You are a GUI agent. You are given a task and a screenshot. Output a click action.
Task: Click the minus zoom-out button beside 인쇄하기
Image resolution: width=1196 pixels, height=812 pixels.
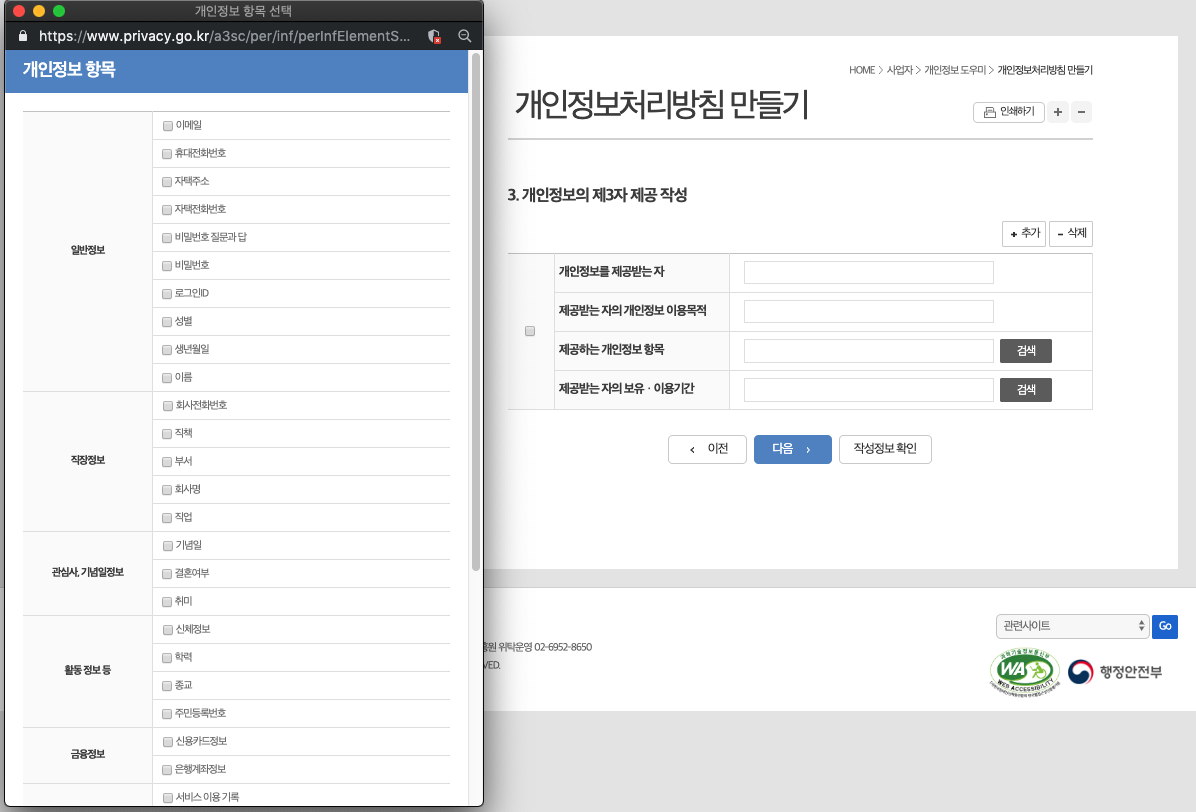click(x=1081, y=112)
